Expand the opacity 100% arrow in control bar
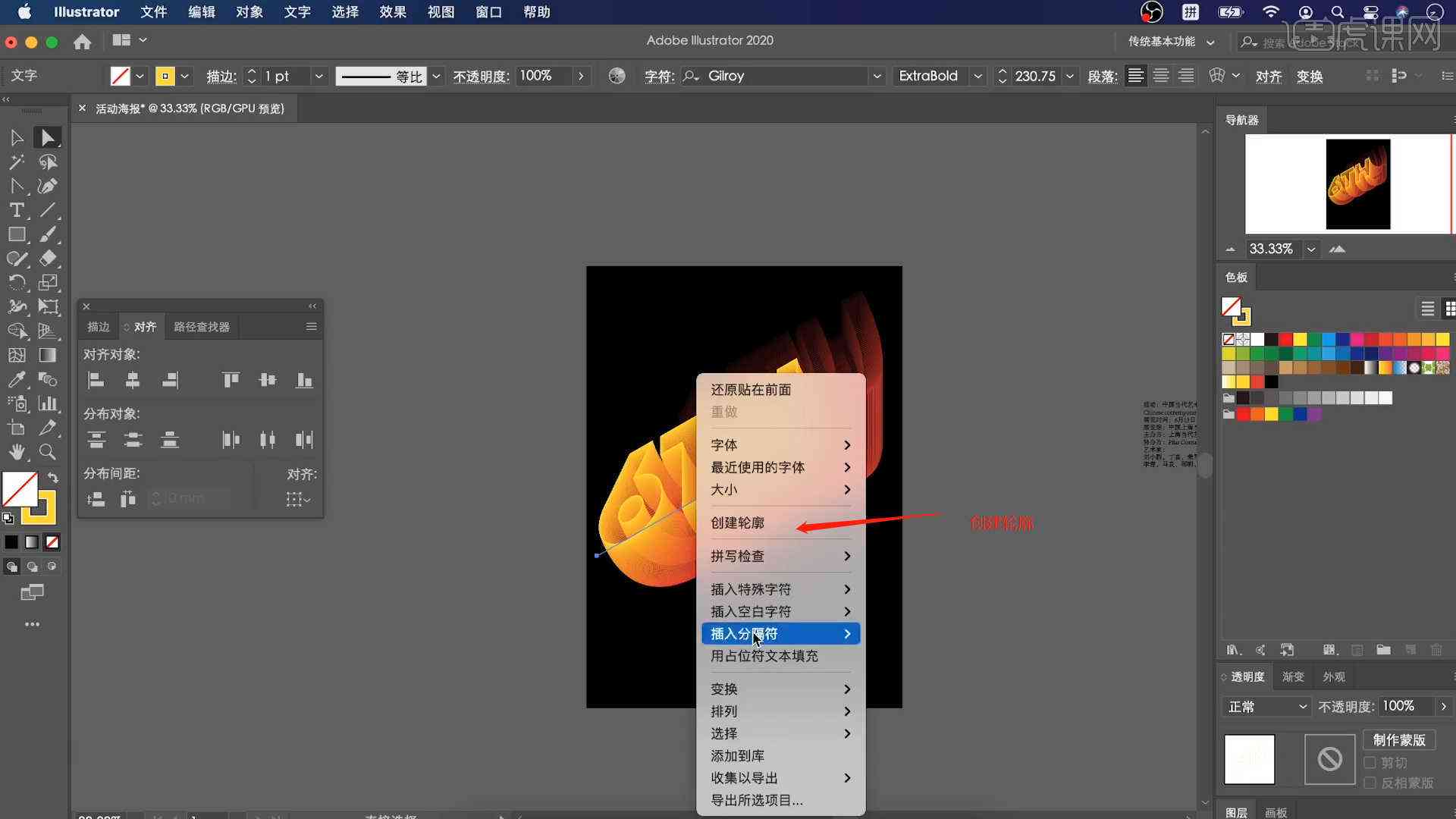1456x819 pixels. (581, 76)
